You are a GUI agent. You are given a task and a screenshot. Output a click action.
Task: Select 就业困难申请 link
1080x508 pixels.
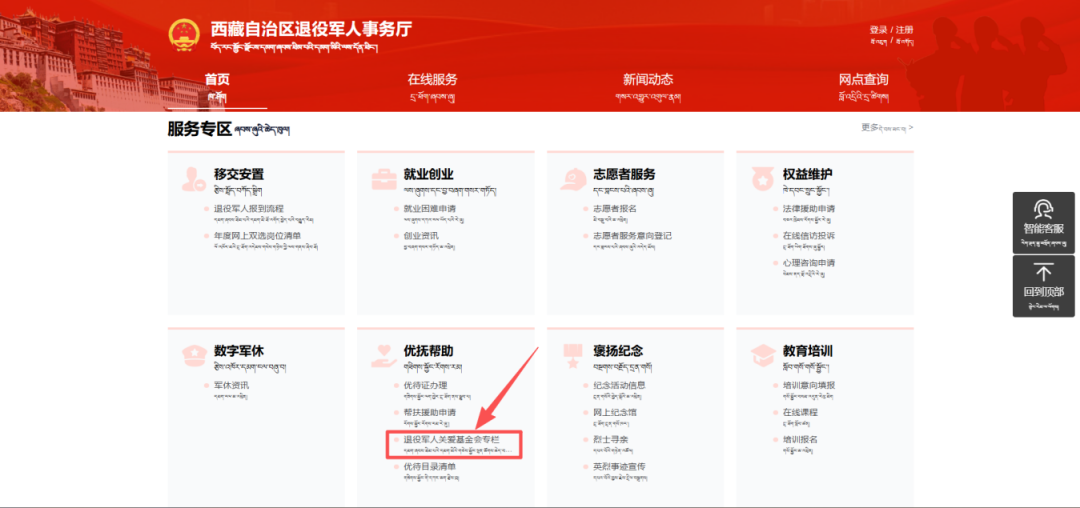[429, 209]
